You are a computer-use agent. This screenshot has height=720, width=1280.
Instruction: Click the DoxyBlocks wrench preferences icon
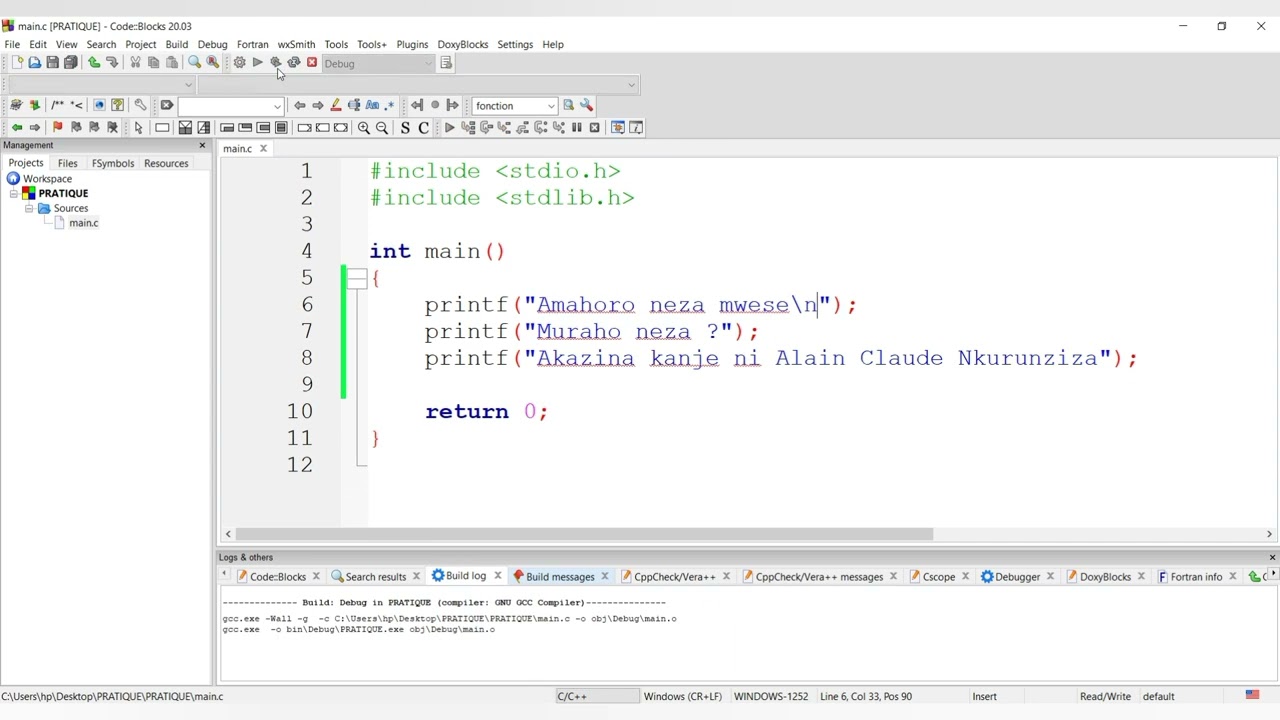[140, 105]
